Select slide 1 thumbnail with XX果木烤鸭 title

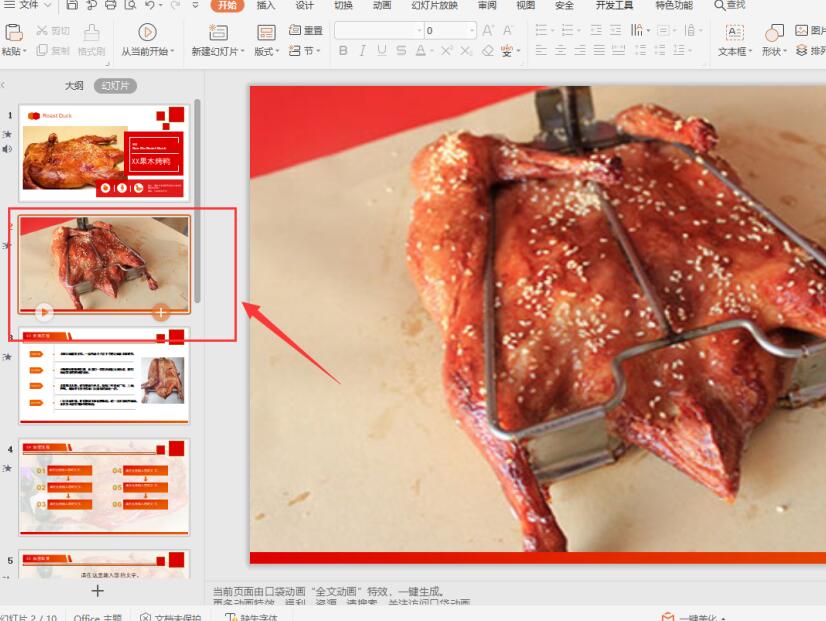point(104,153)
